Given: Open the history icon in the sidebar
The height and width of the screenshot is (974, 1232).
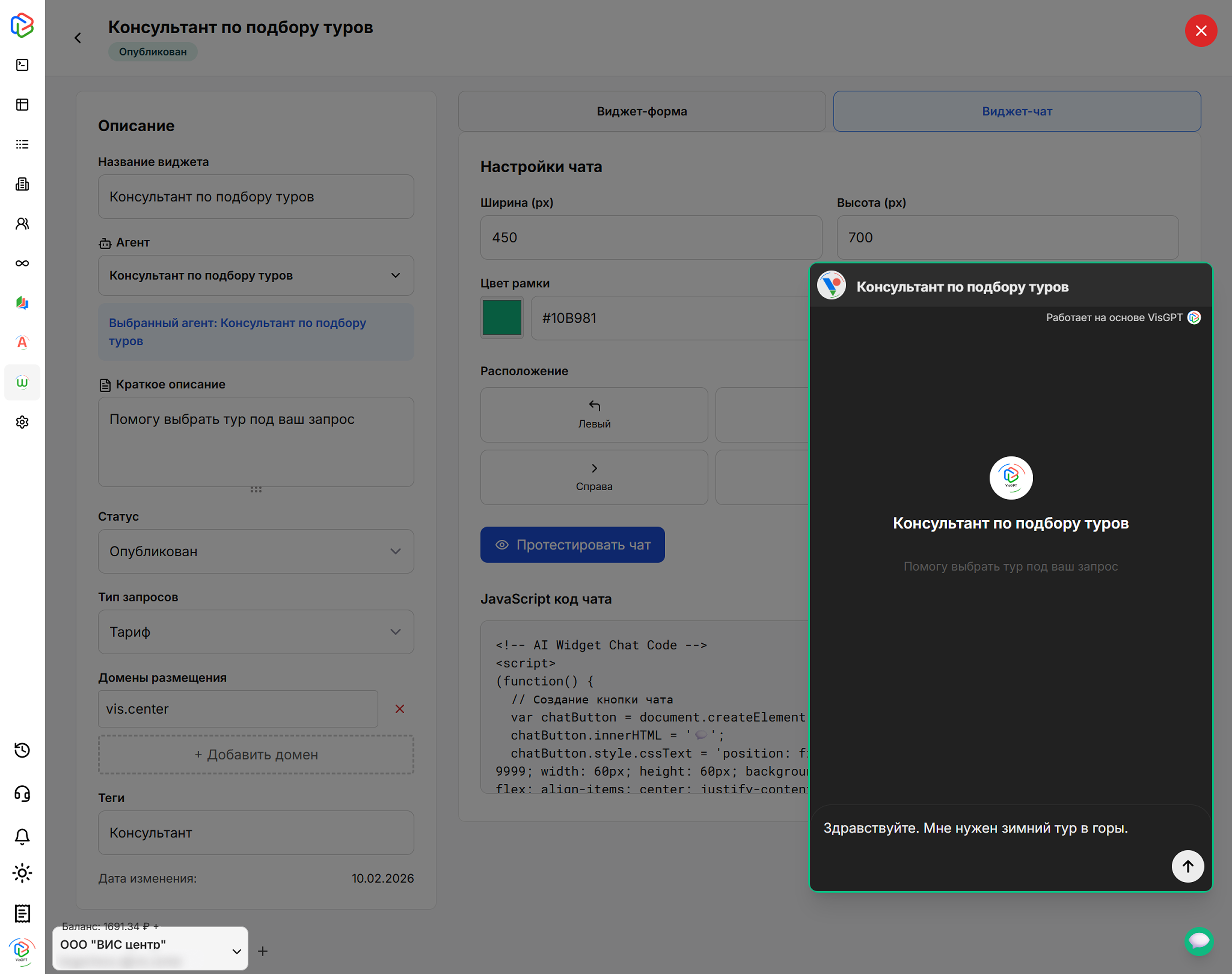Looking at the screenshot, I should click(x=22, y=750).
